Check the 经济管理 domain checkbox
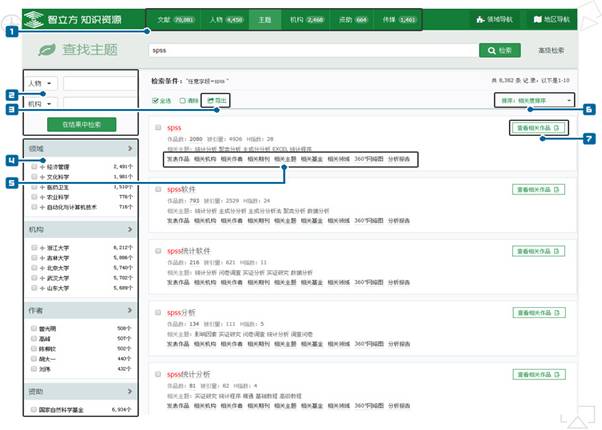The image size is (602, 430). coord(35,167)
